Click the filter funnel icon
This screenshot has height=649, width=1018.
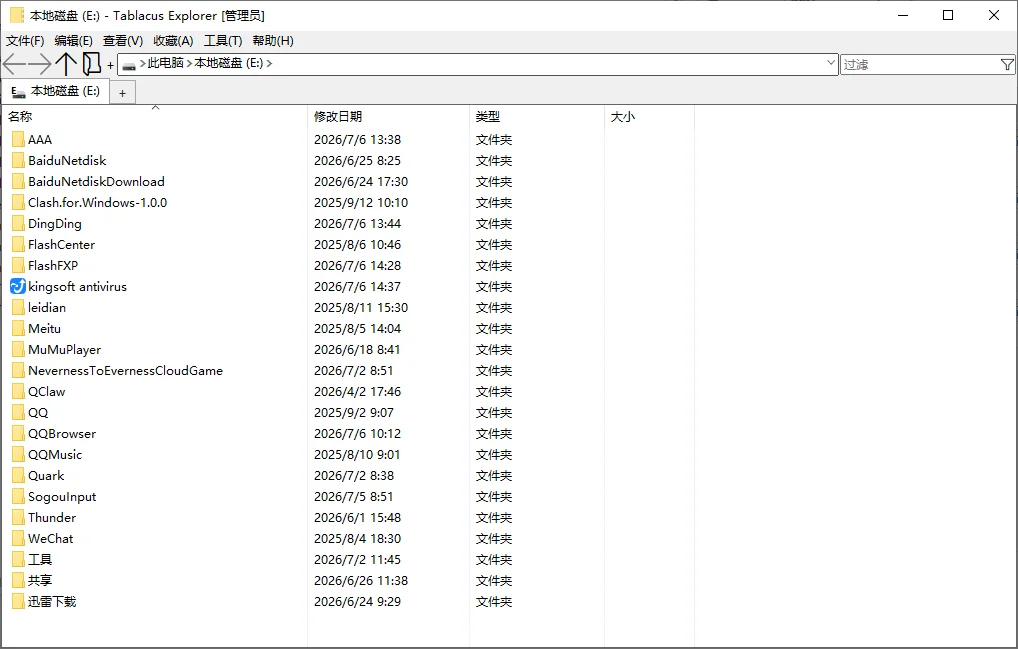click(1007, 64)
